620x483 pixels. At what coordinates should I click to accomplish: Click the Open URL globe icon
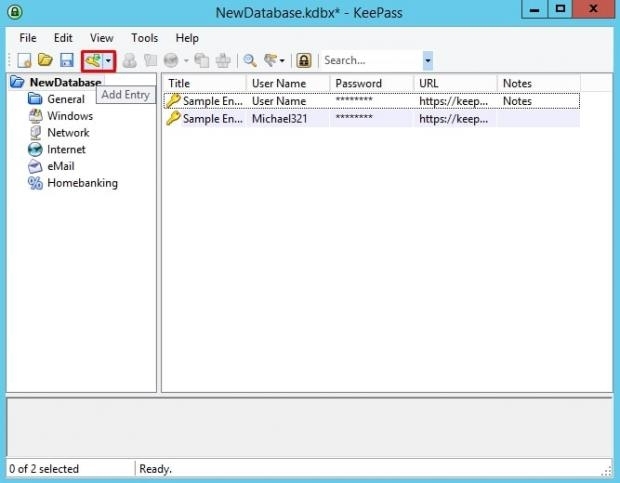click(171, 60)
